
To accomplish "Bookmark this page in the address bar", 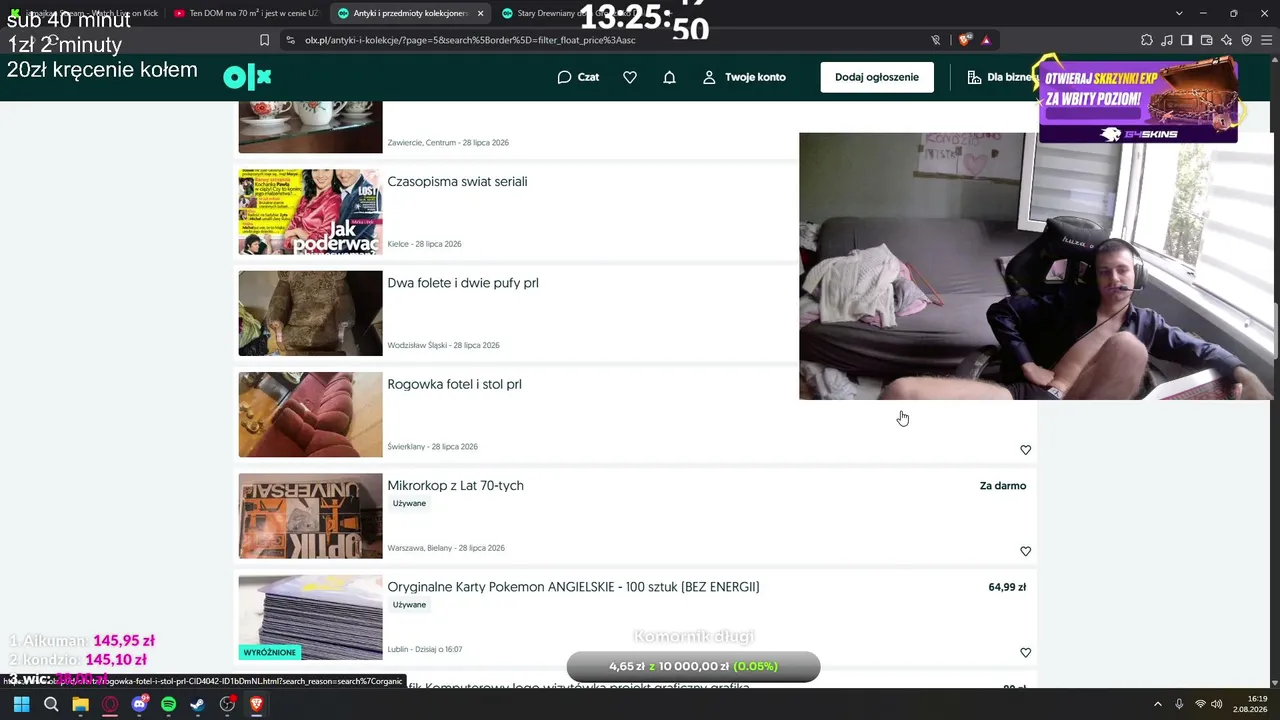I will pos(264,40).
